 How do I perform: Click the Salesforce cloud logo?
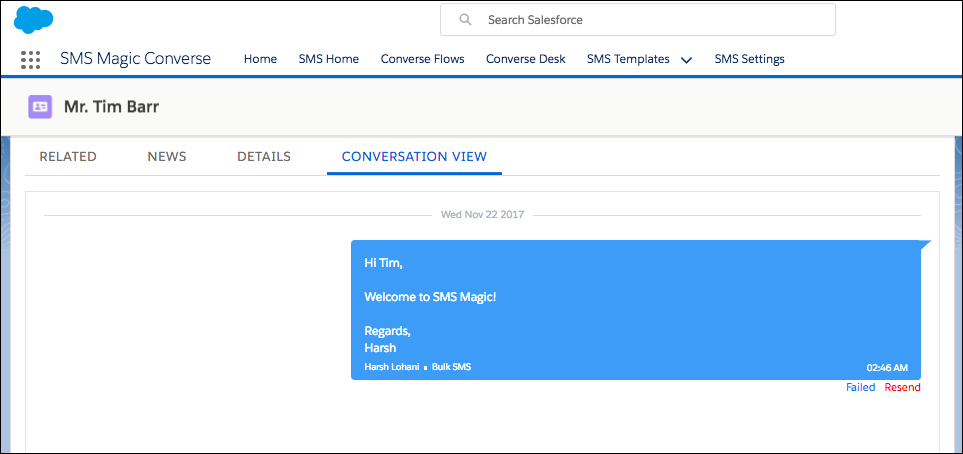tap(33, 20)
